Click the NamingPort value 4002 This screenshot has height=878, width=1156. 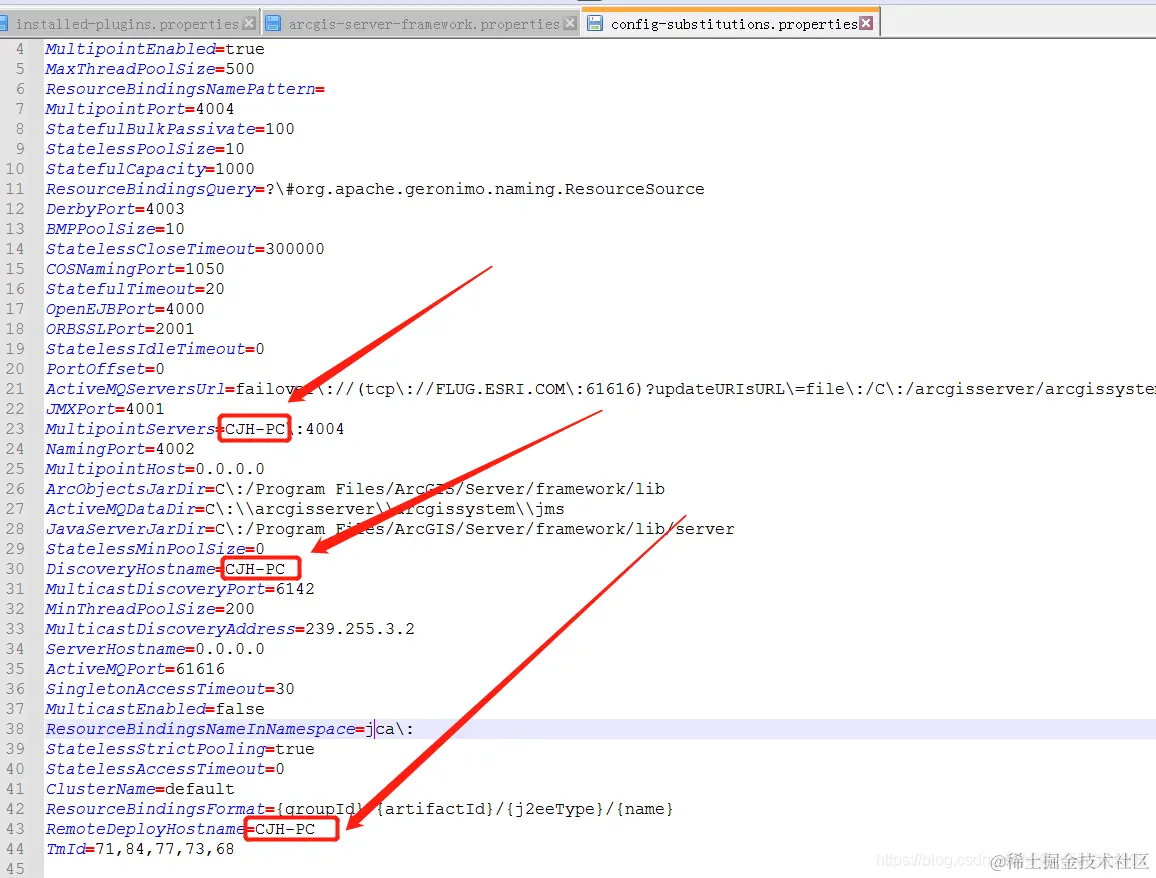coord(175,449)
